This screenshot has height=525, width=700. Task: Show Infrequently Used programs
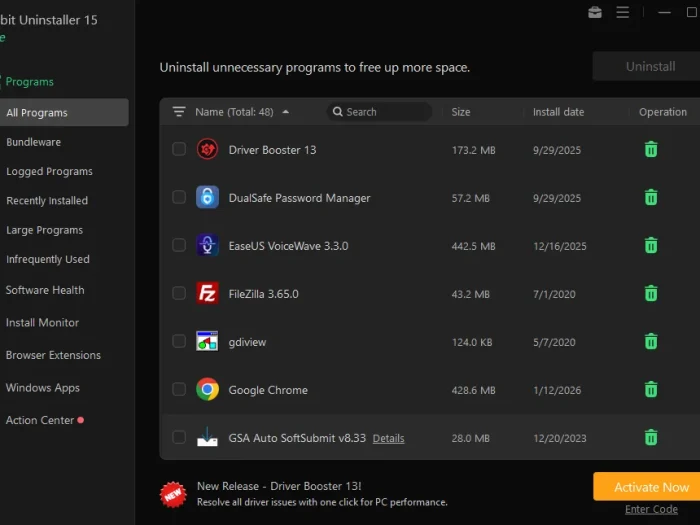[47, 259]
